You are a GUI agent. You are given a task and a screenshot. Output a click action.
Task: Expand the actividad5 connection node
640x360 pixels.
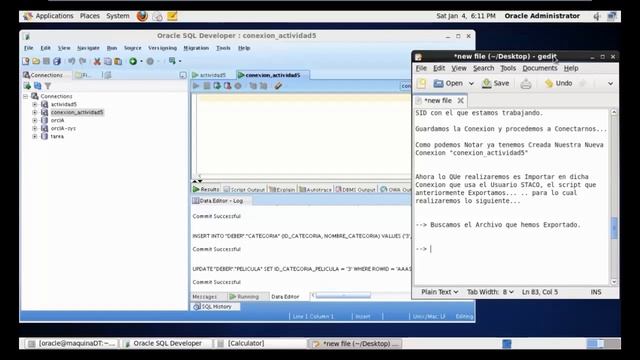pyautogui.click(x=35, y=104)
